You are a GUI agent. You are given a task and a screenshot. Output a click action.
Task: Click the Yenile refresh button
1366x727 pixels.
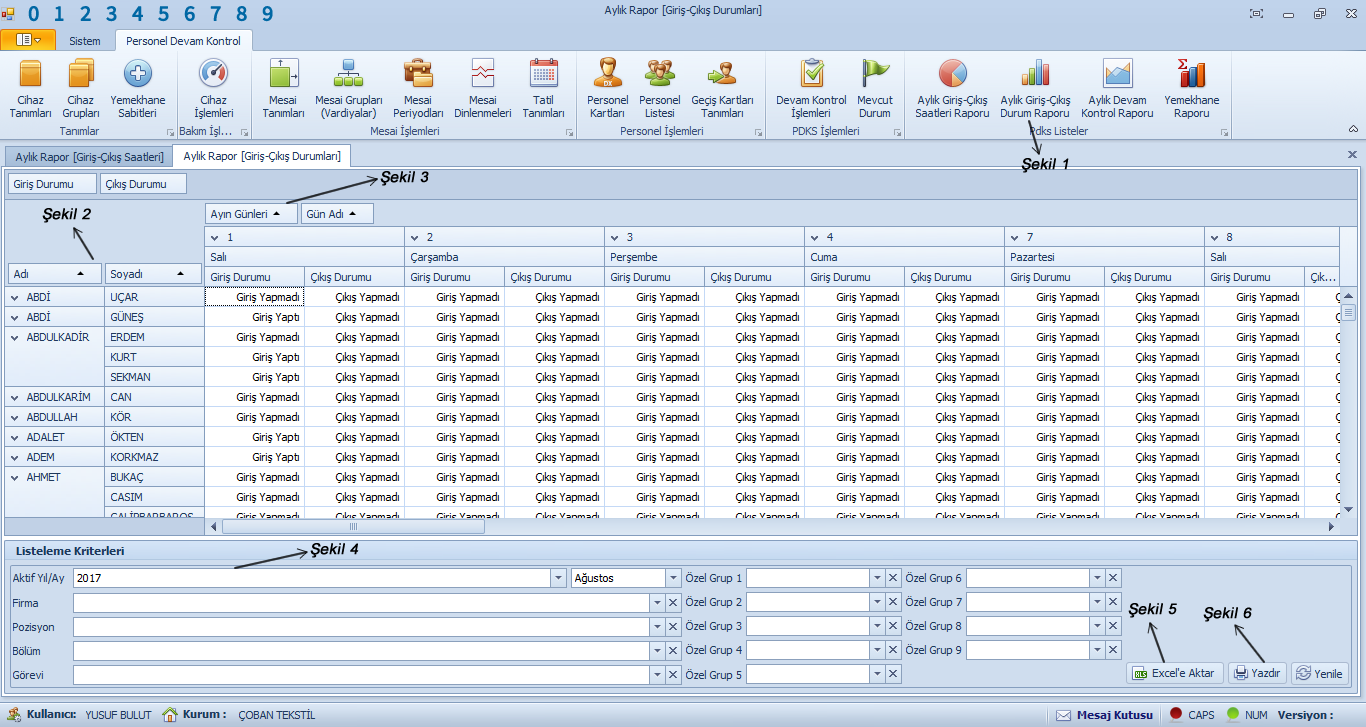pos(1319,673)
